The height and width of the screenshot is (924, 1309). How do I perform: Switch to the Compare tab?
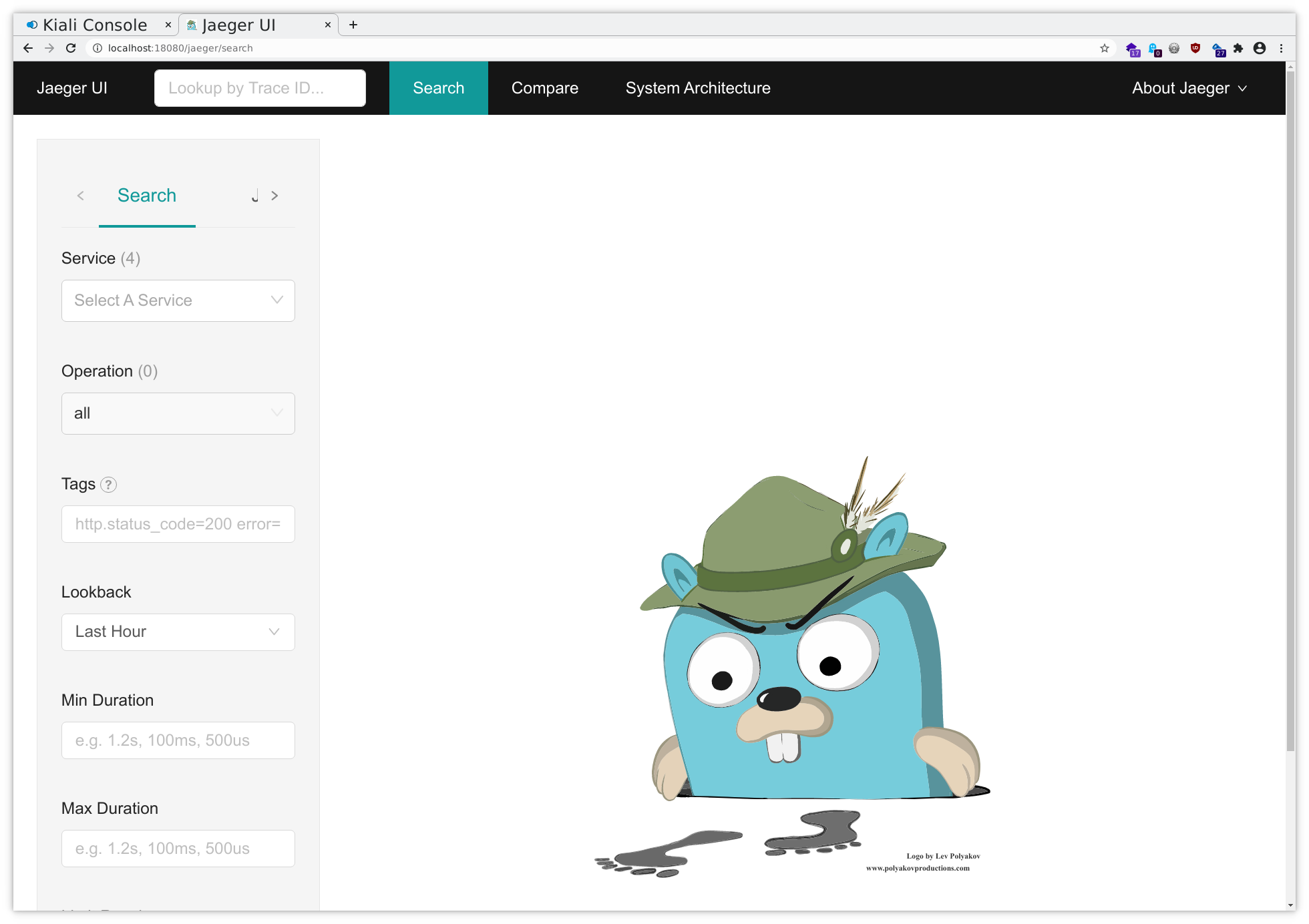[544, 88]
